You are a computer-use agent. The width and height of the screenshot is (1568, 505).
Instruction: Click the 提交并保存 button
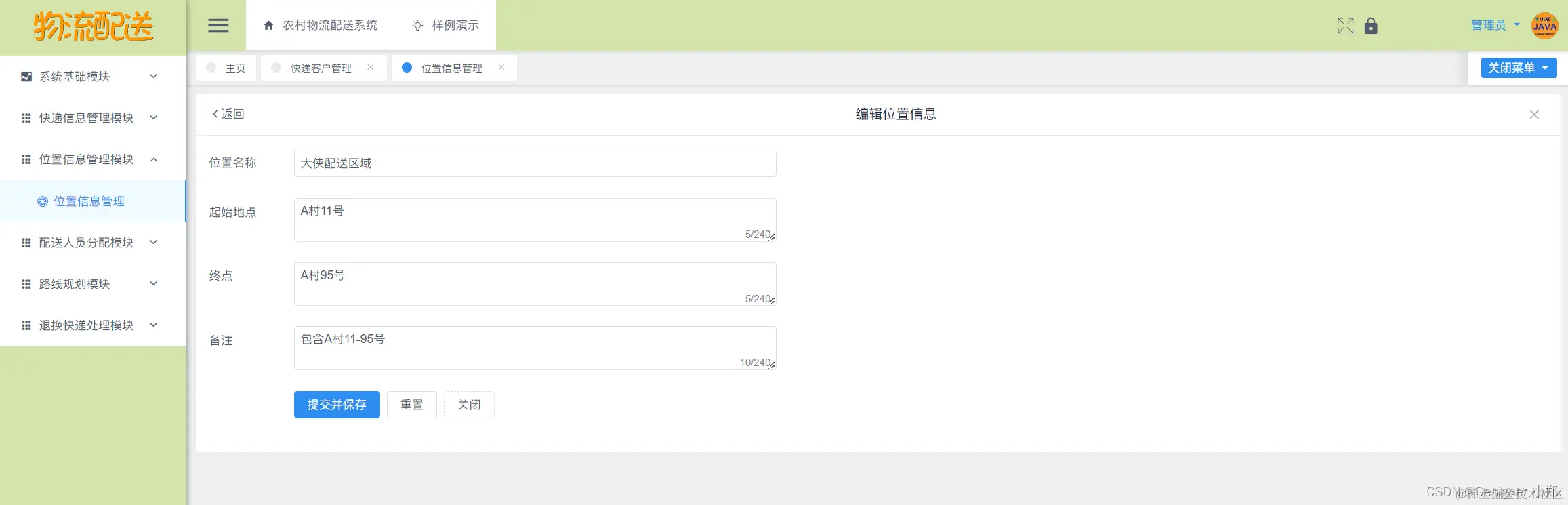(x=337, y=405)
